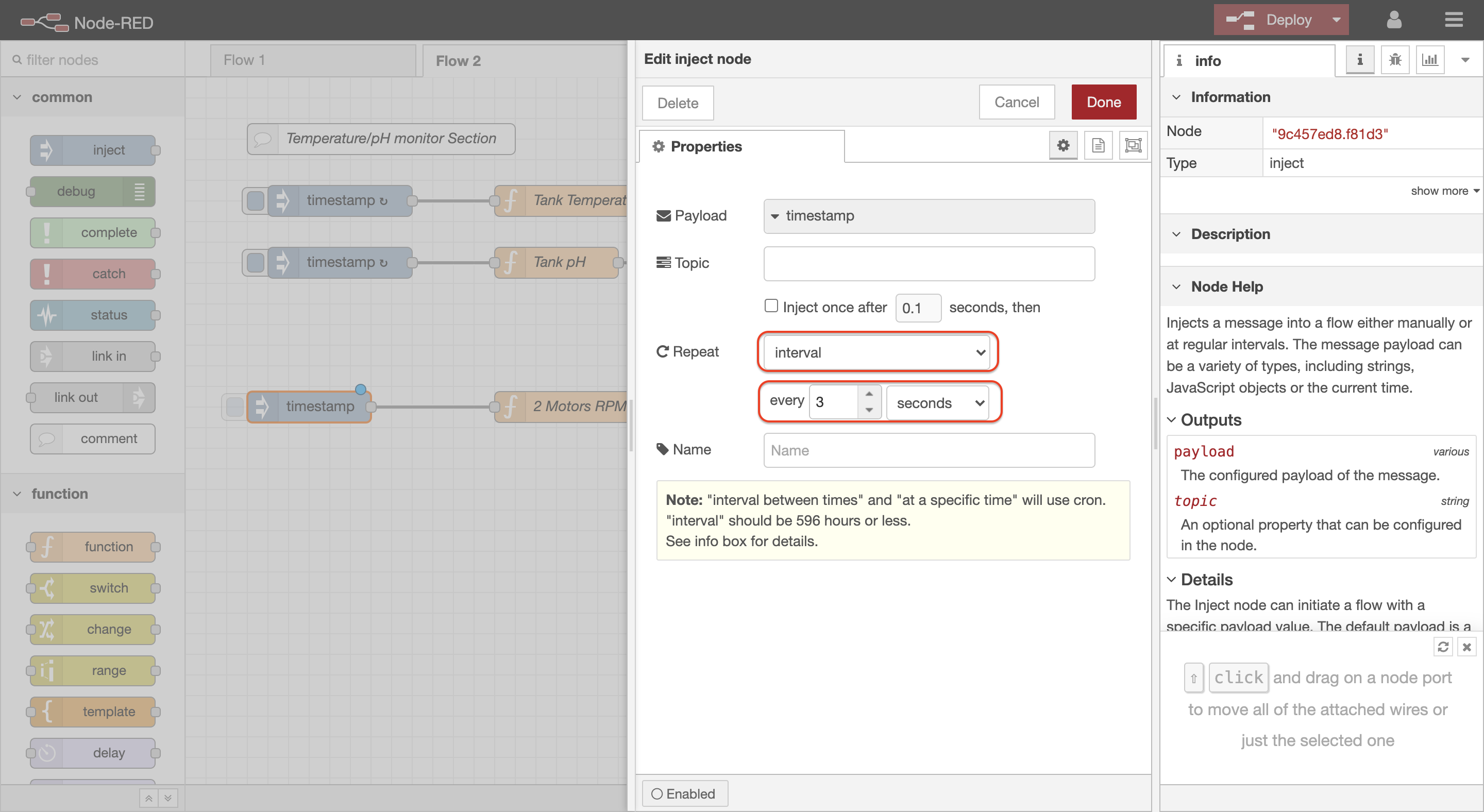
Task: Open node properties gear icon
Action: [x=1063, y=145]
